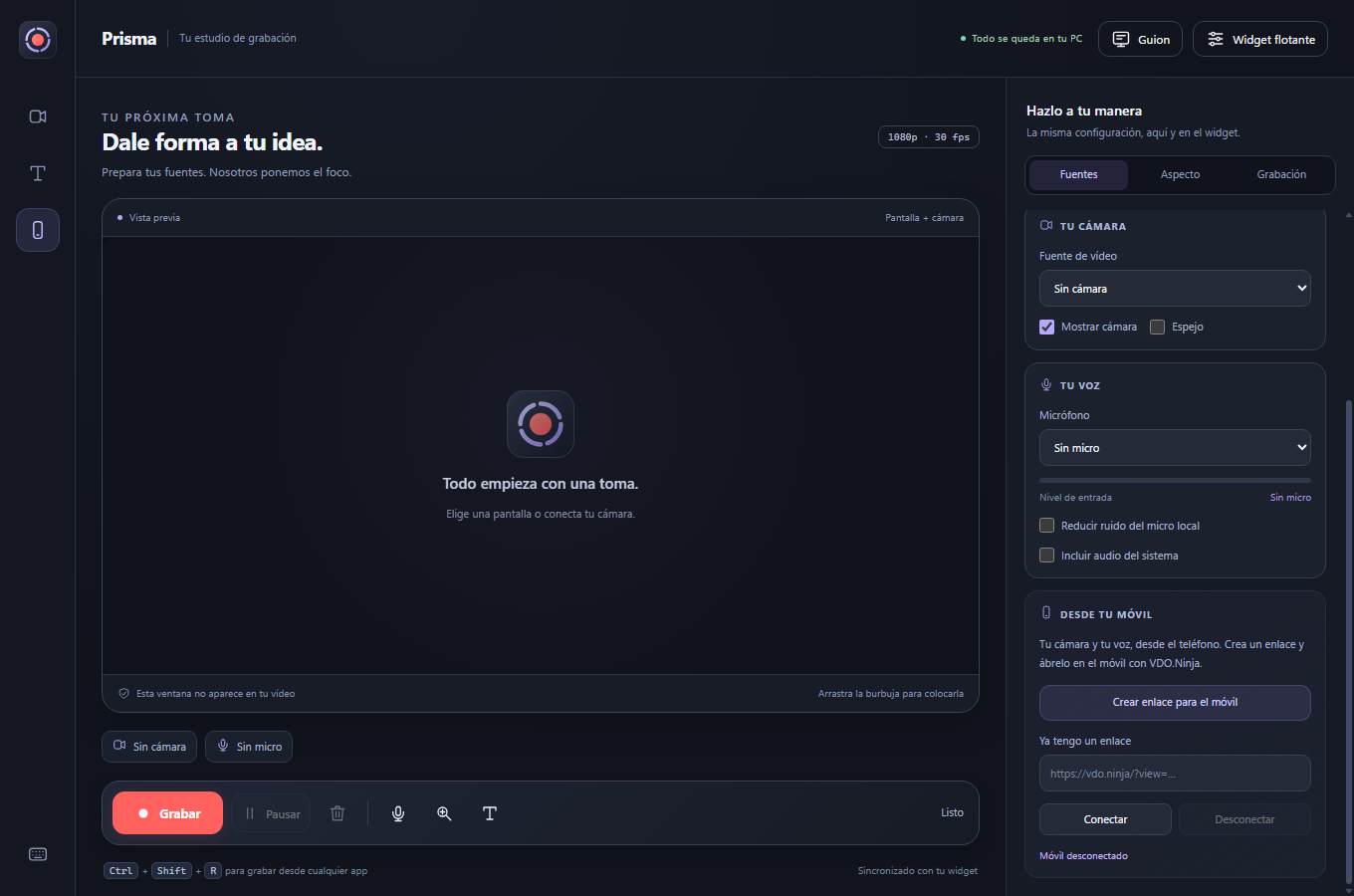Screen dimensions: 1354x896
Task: Click Sincronizado con tu widget text
Action: point(918,871)
